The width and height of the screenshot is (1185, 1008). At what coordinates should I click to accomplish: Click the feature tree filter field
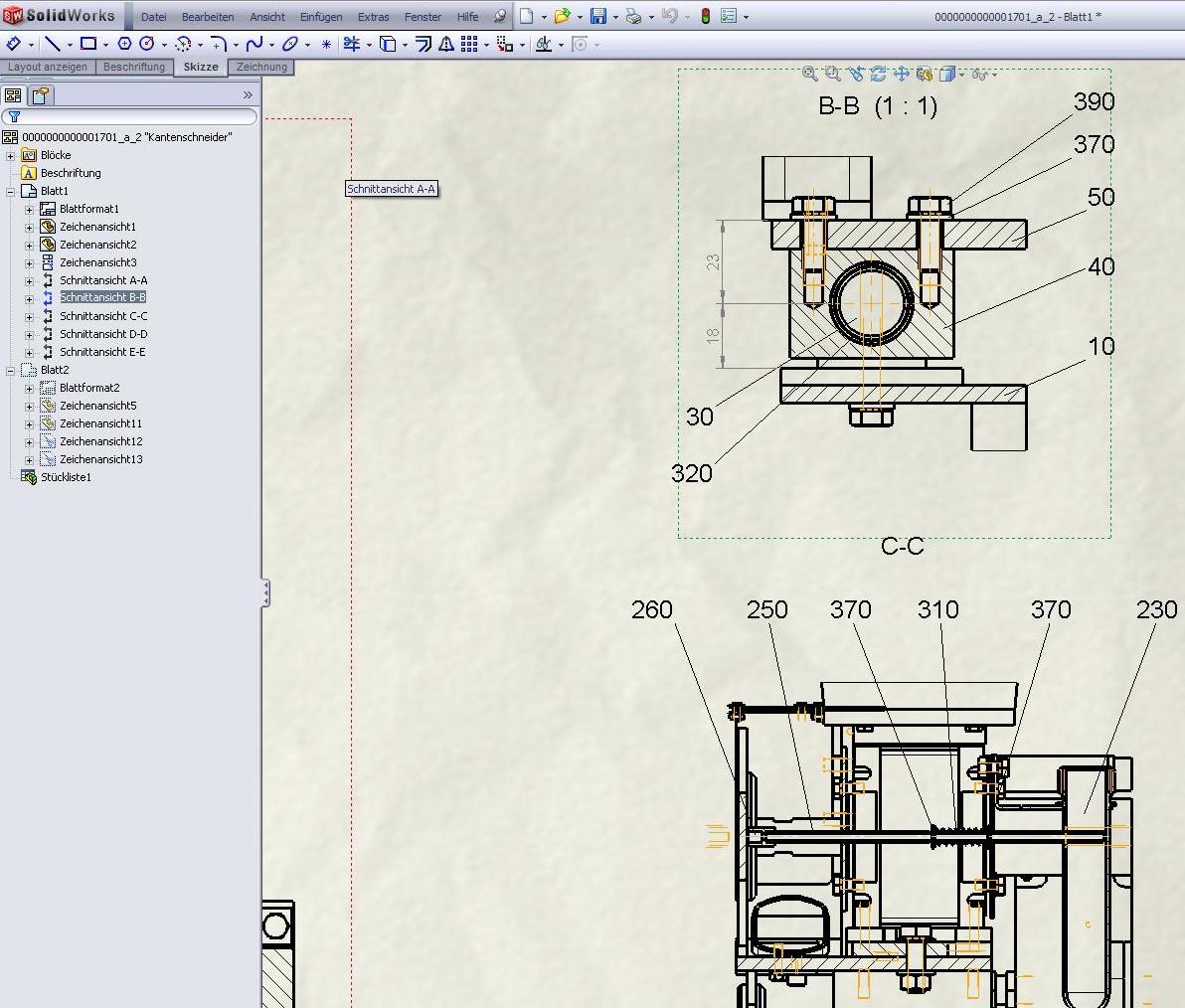[134, 117]
